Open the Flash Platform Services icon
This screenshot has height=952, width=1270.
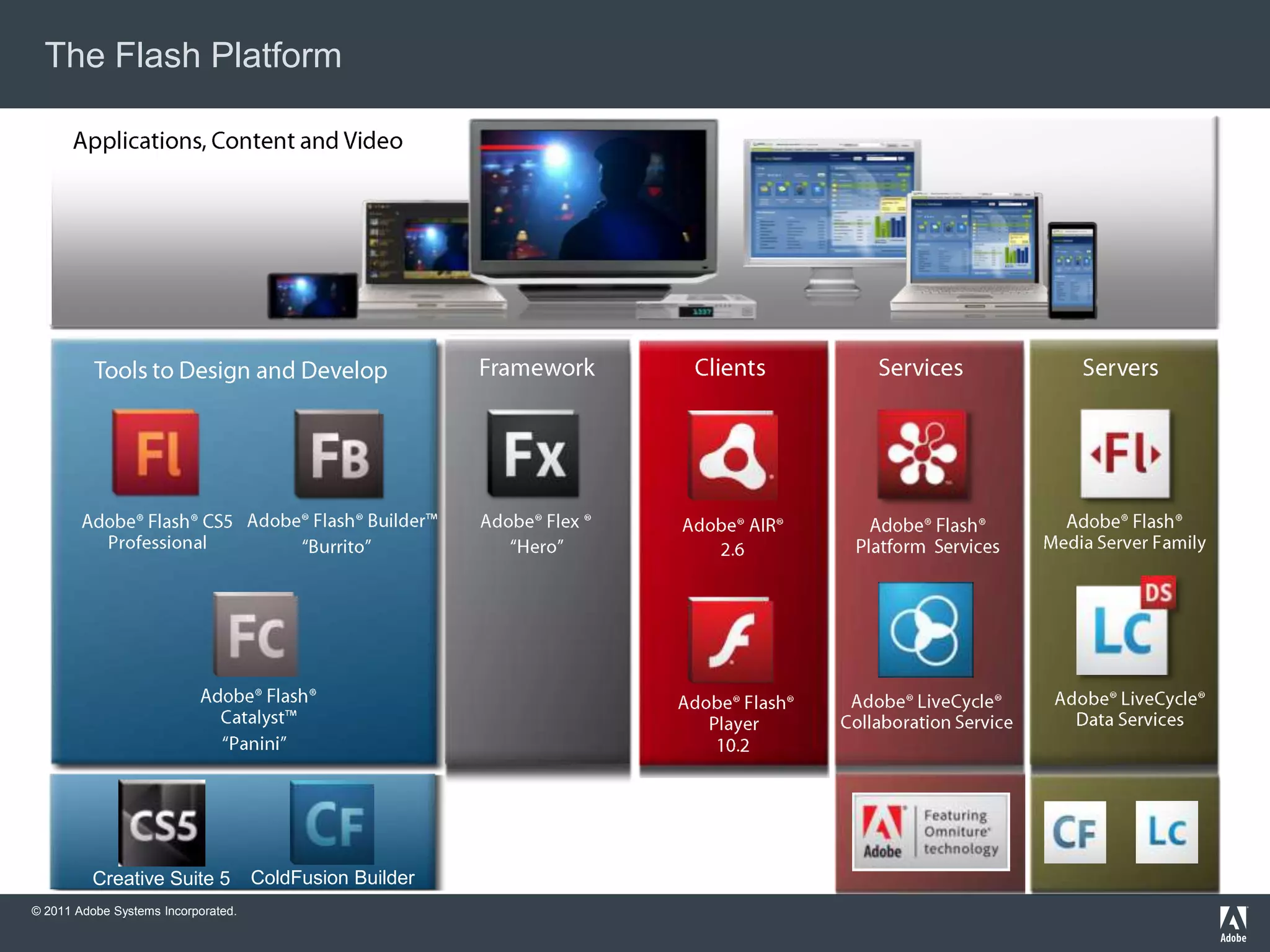[922, 454]
